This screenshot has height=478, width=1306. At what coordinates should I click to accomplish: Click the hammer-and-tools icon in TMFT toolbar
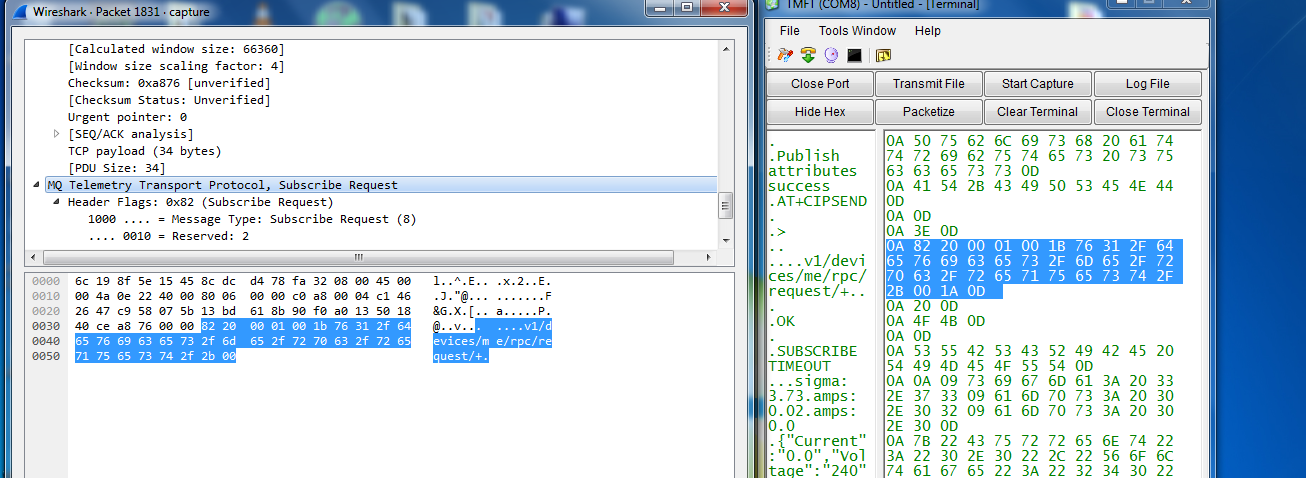pyautogui.click(x=785, y=55)
